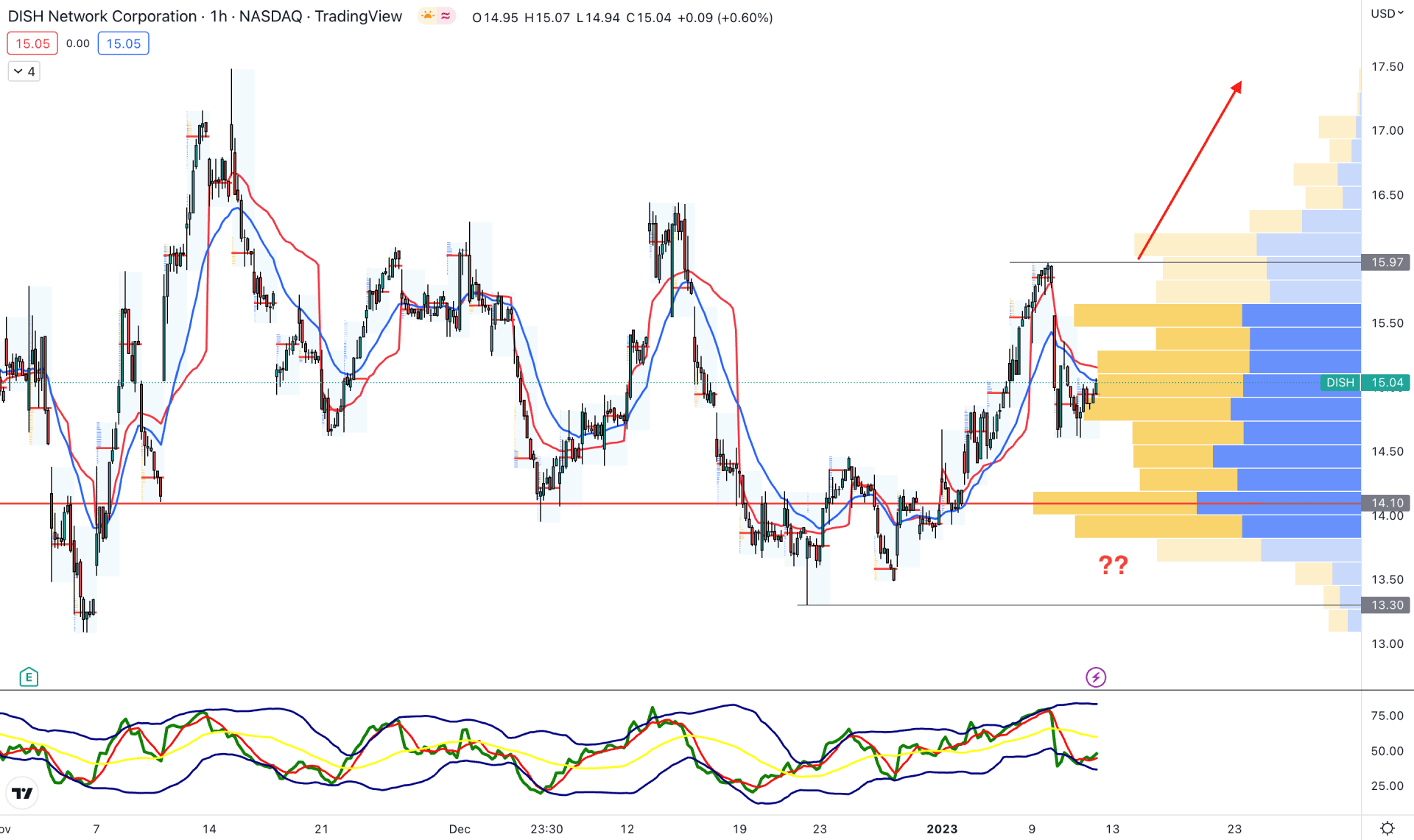Click the earnings 'E' event marker
Screen dimensions: 1414x840
(29, 677)
